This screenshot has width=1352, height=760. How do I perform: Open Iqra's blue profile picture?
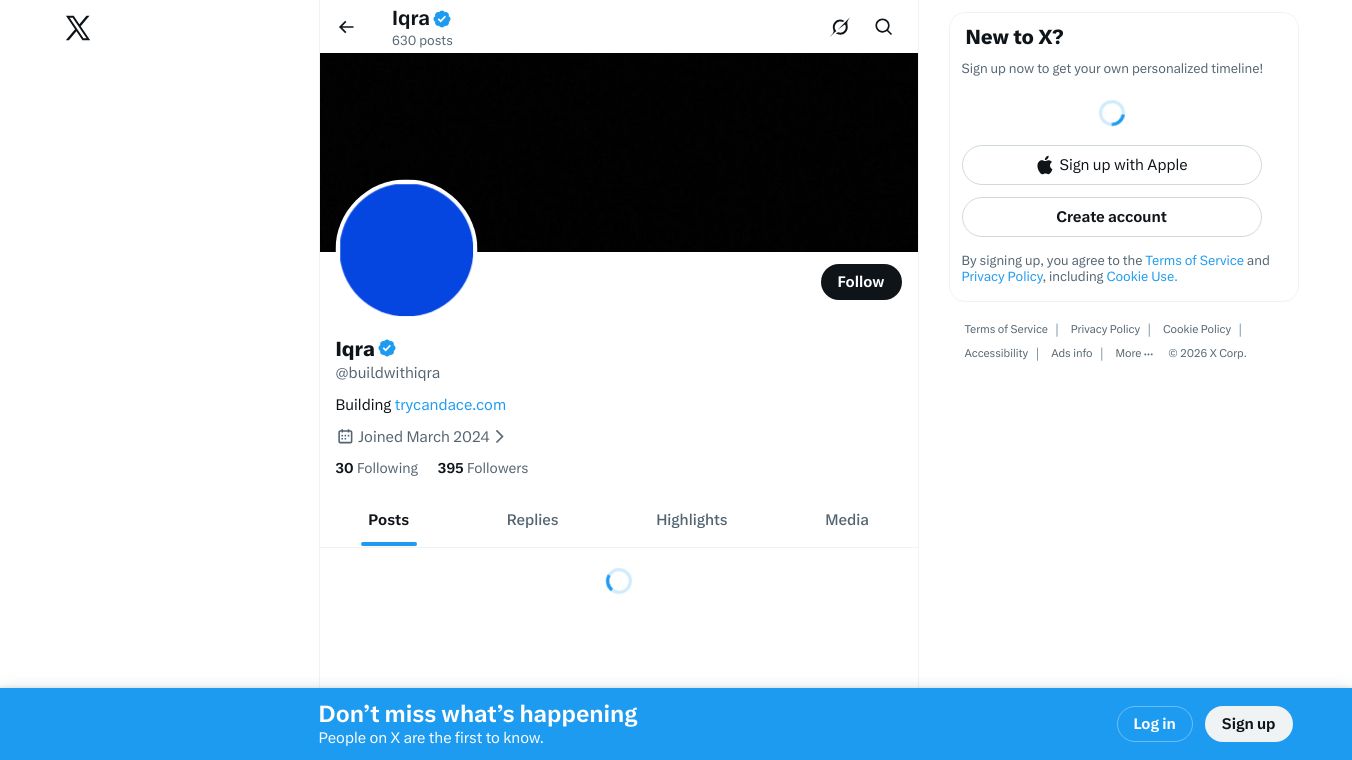pyautogui.click(x=406, y=250)
